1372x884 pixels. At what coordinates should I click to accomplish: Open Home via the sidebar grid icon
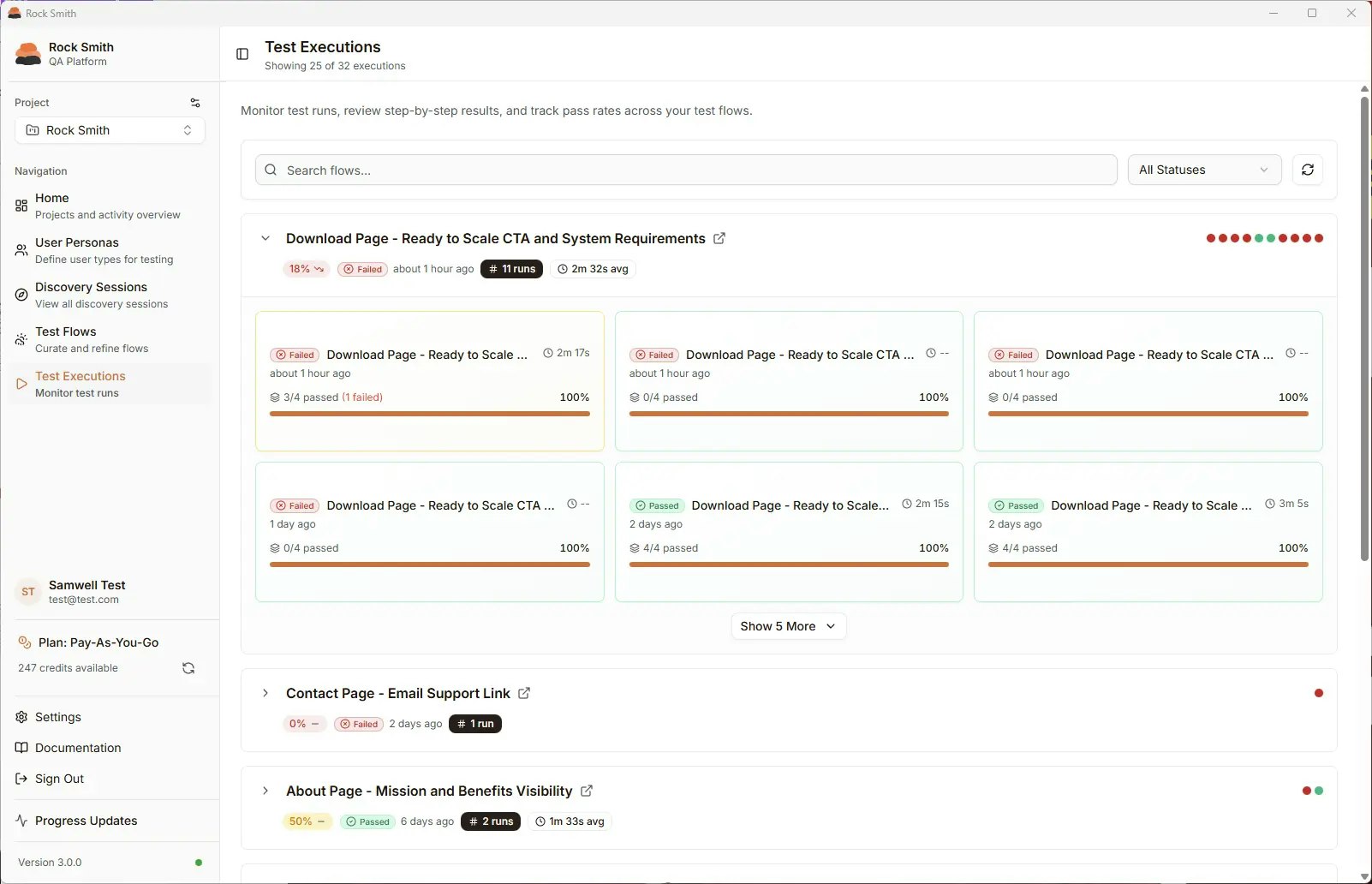point(21,206)
